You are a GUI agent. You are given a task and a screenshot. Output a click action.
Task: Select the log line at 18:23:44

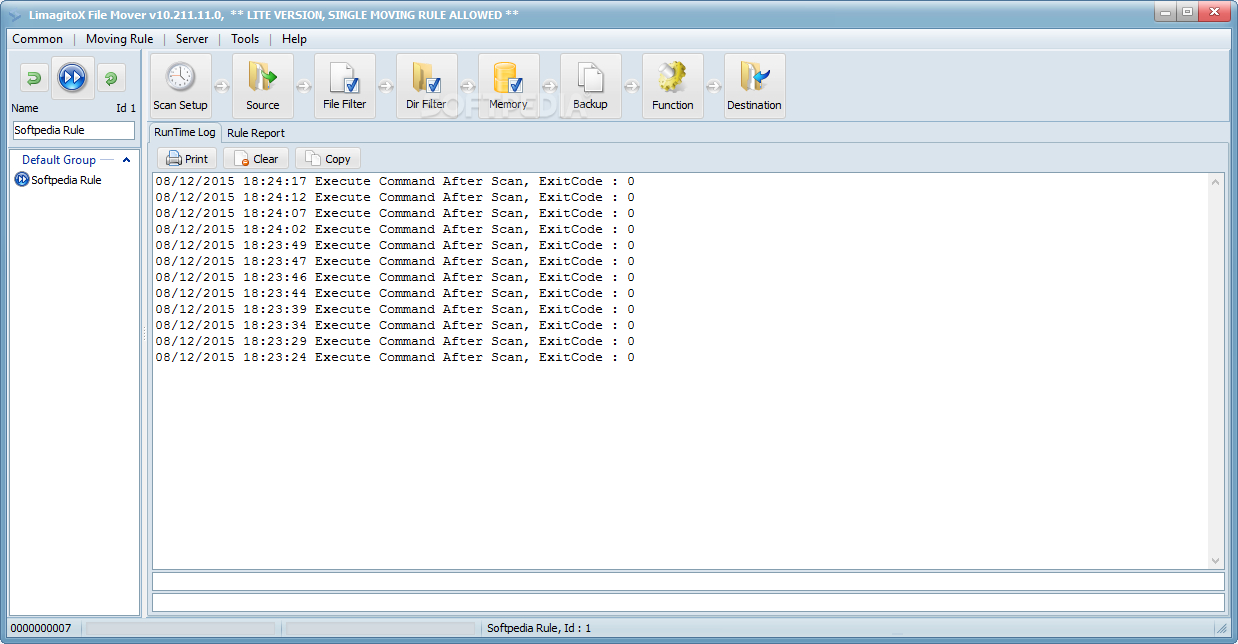[x=395, y=293]
